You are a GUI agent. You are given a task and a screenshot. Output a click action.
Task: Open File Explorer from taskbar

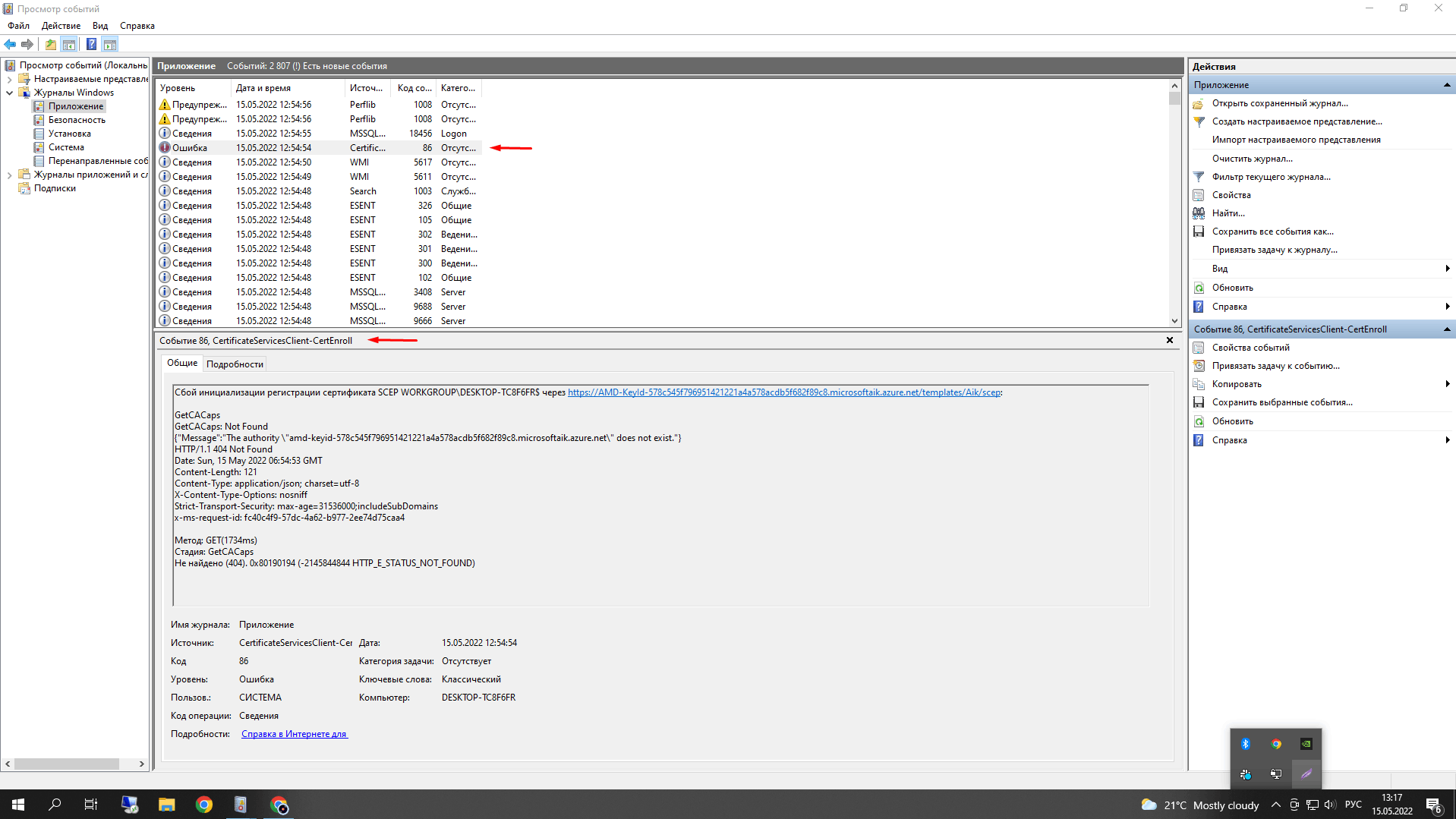pos(166,805)
